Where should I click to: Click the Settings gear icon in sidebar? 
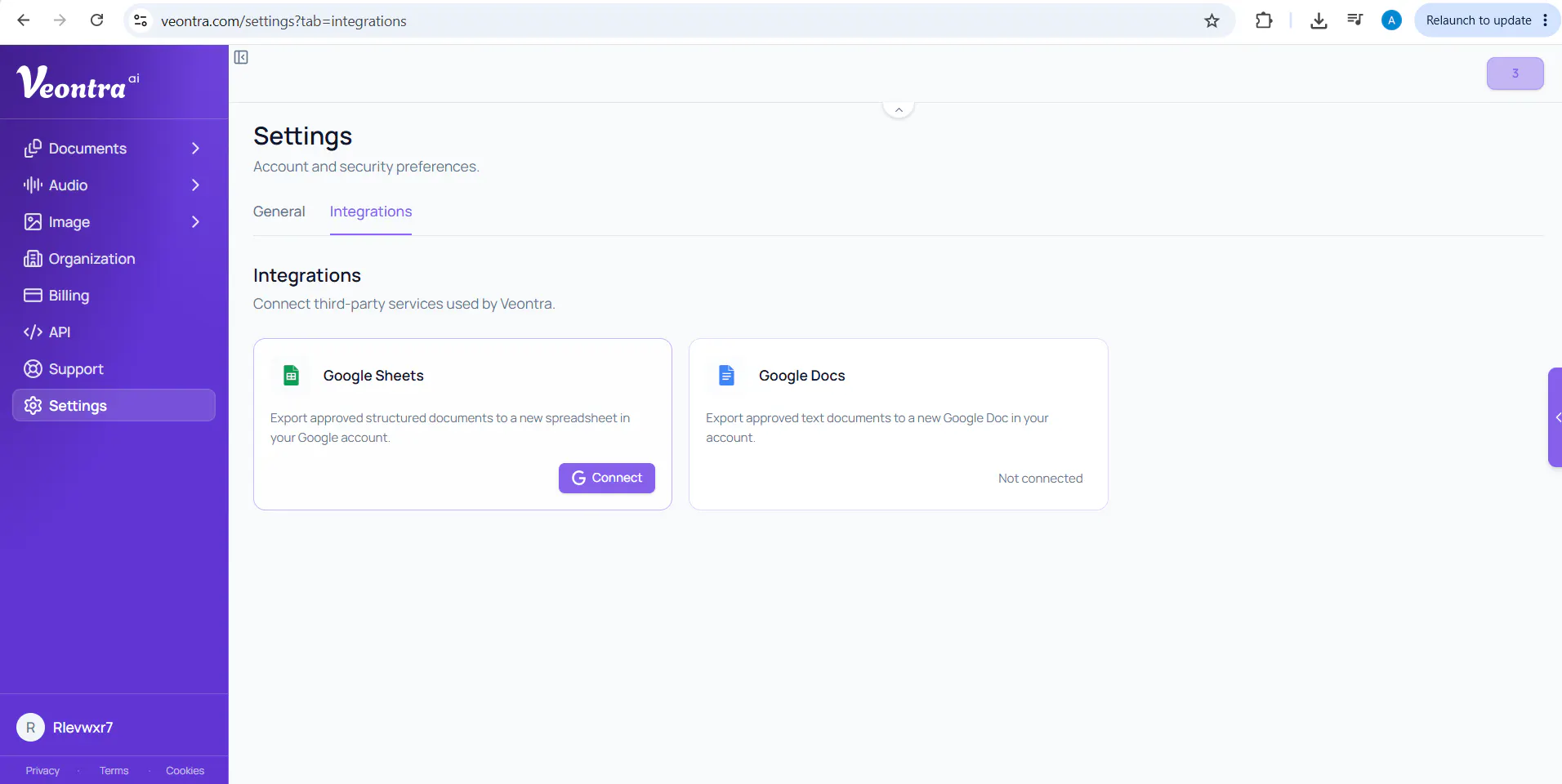pos(33,406)
